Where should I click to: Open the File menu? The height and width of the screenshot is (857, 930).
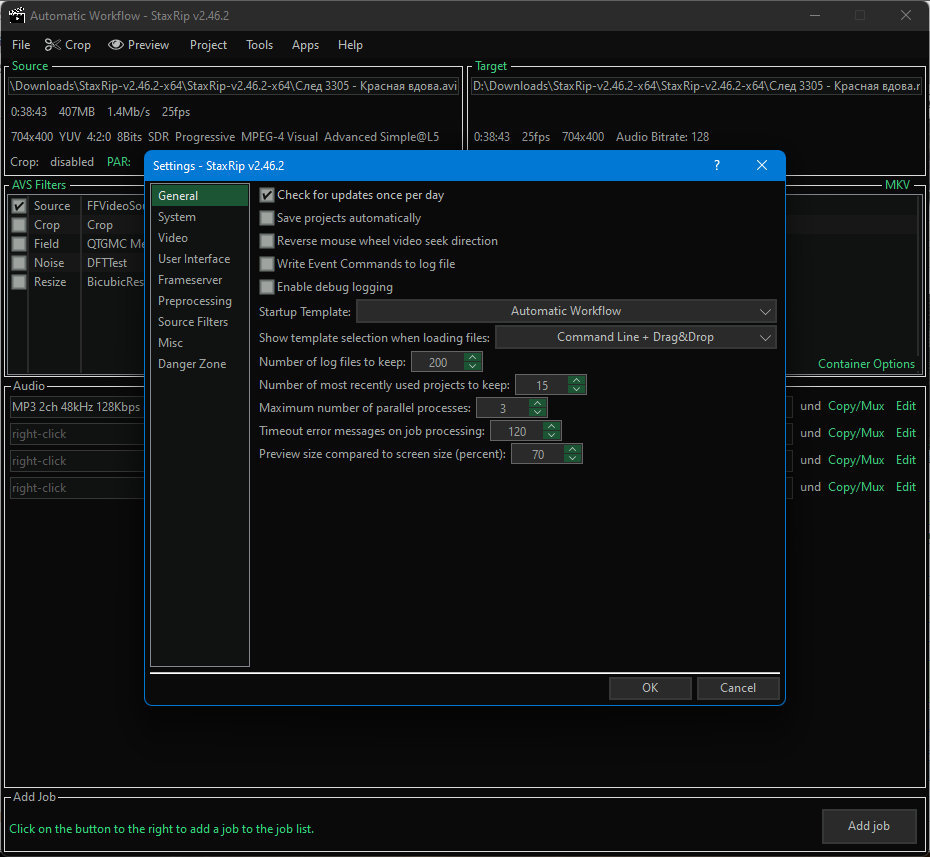[21, 45]
